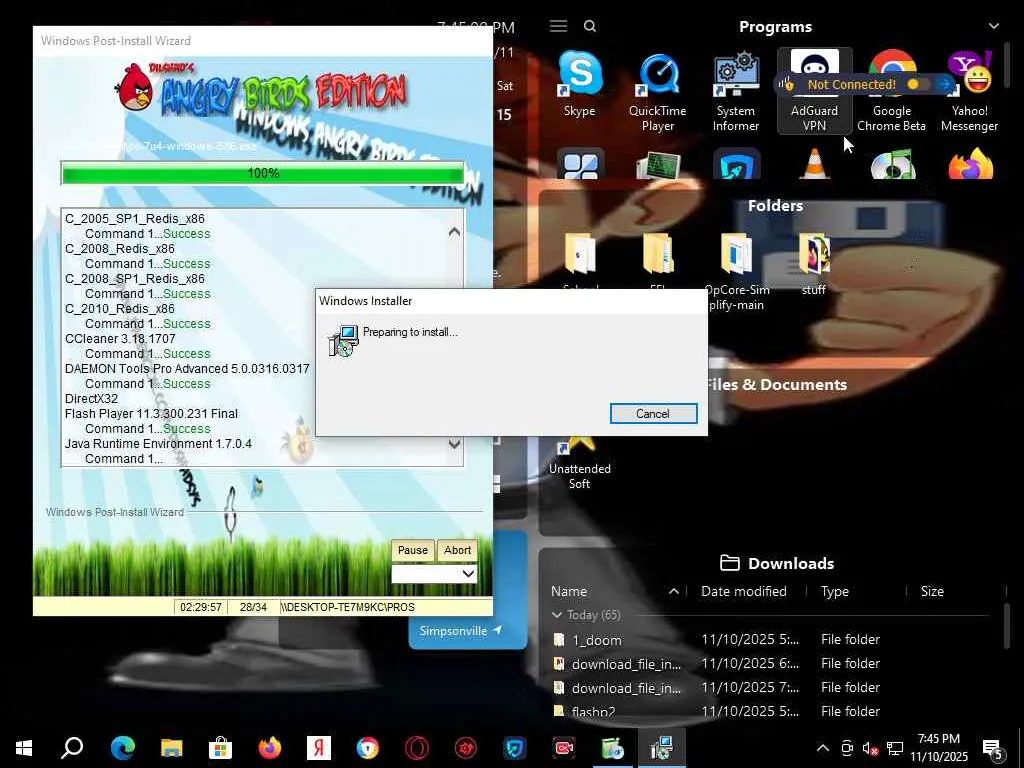The image size is (1024, 768).
Task: Open the stuff folder
Action: coord(814,264)
